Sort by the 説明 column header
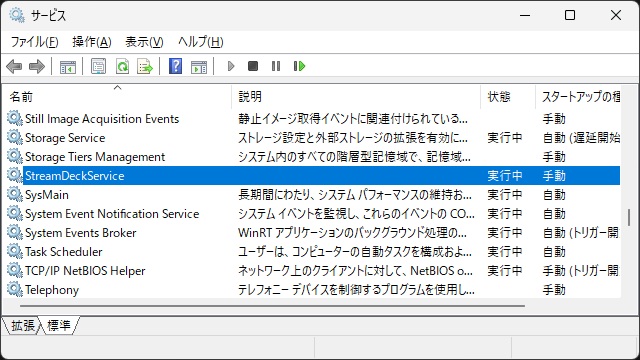Screen dimensions: 640x360 point(356,96)
